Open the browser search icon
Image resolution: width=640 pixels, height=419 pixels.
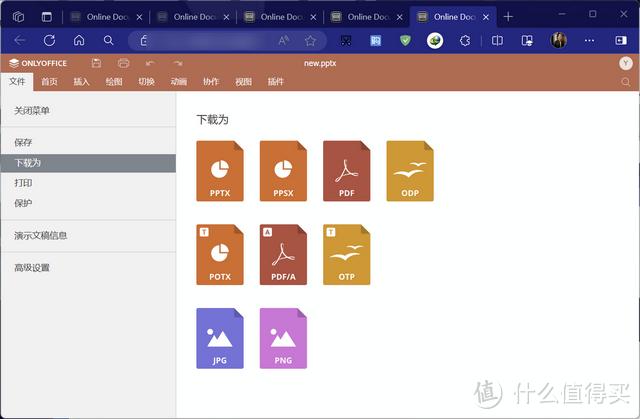click(108, 40)
